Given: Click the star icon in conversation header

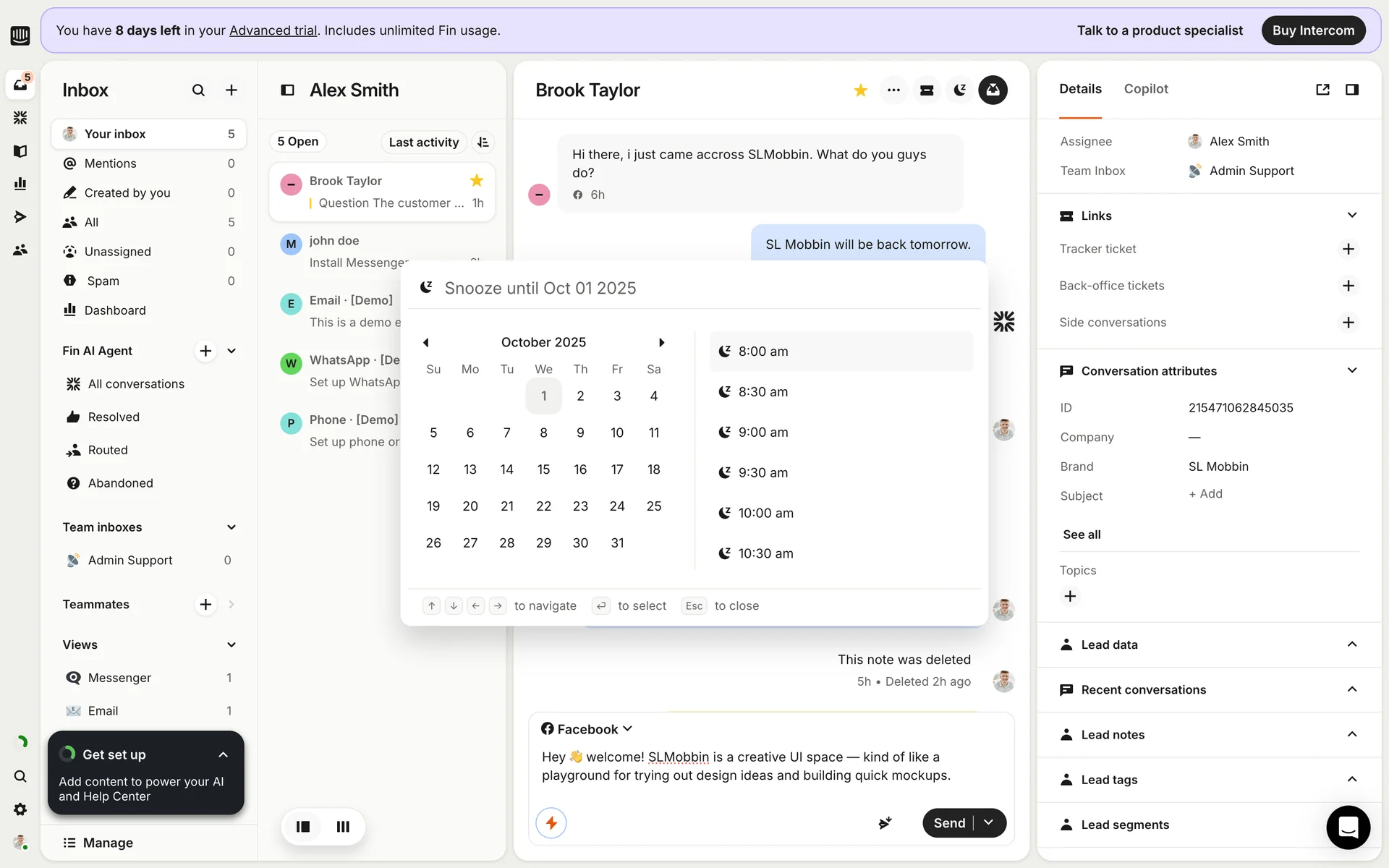Looking at the screenshot, I should 860,90.
